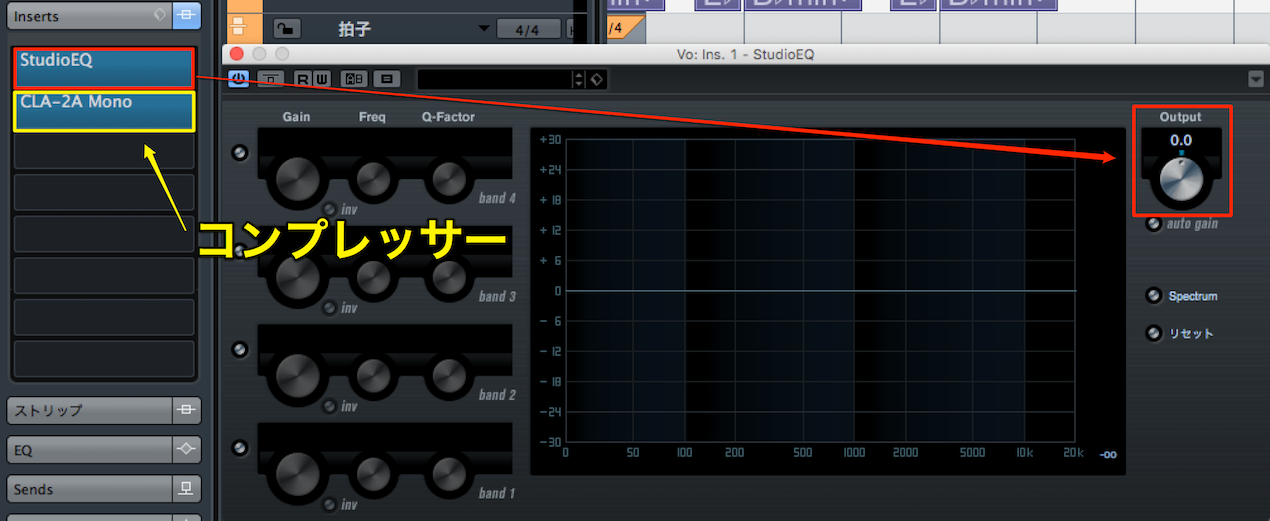Toggle inv for band 4
This screenshot has width=1270, height=521.
coord(330,209)
